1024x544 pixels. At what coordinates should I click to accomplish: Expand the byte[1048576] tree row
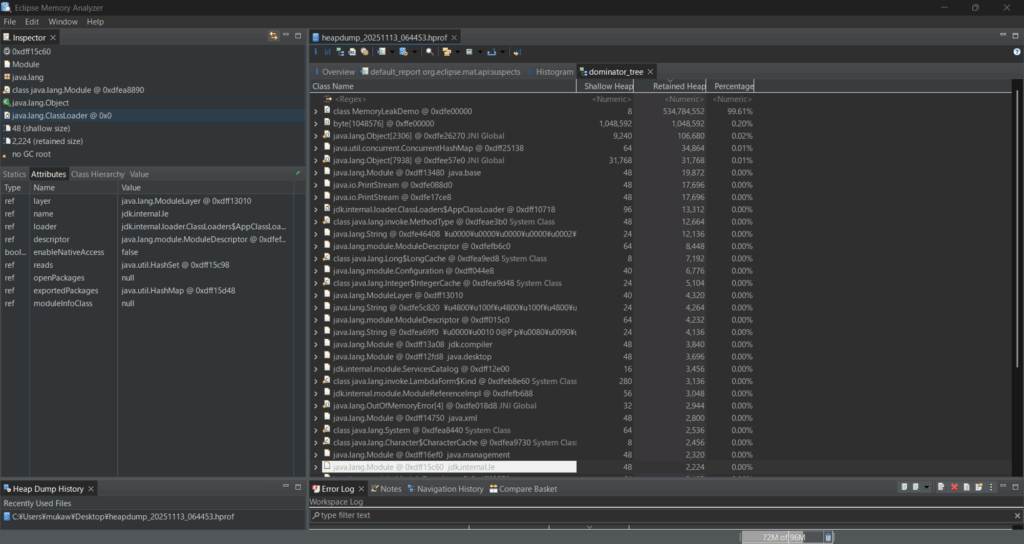315,123
